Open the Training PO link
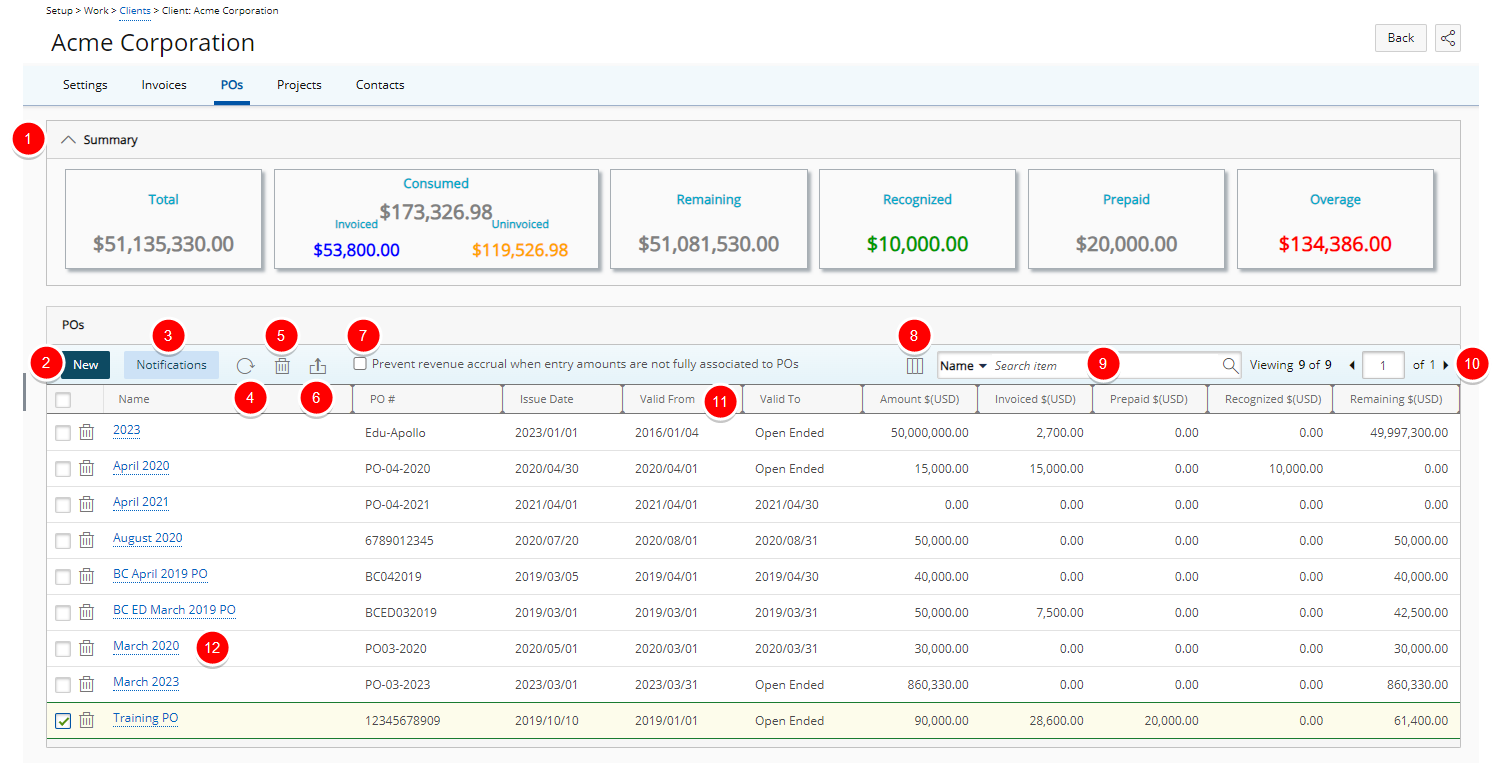 tap(146, 718)
